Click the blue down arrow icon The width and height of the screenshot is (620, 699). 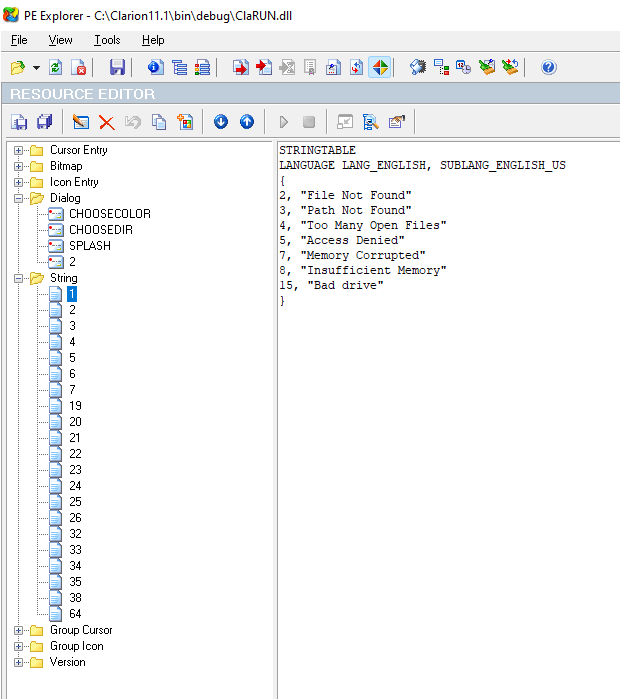[221, 122]
